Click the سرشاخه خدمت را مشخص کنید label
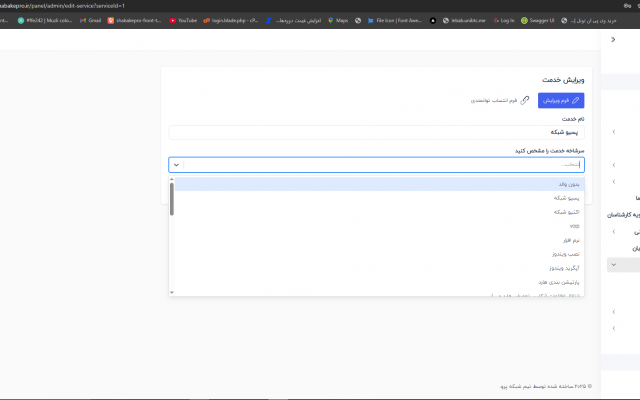The height and width of the screenshot is (400, 640). tap(549, 151)
